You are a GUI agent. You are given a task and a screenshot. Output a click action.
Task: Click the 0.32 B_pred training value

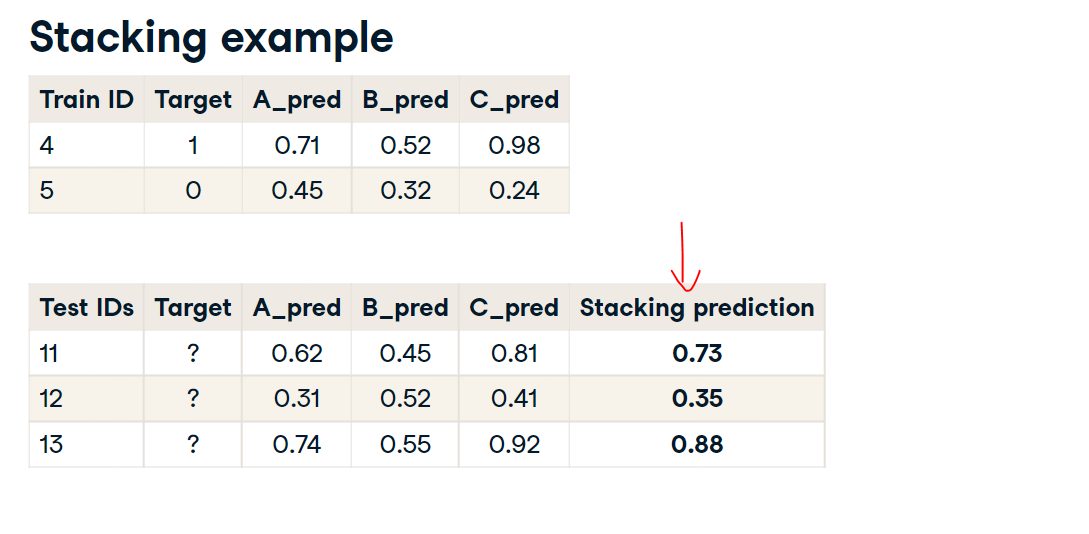click(406, 191)
